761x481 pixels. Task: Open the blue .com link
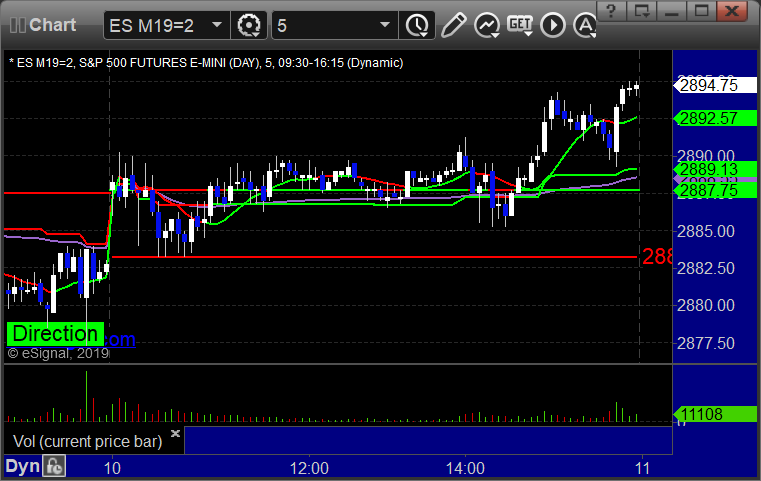pyautogui.click(x=120, y=339)
